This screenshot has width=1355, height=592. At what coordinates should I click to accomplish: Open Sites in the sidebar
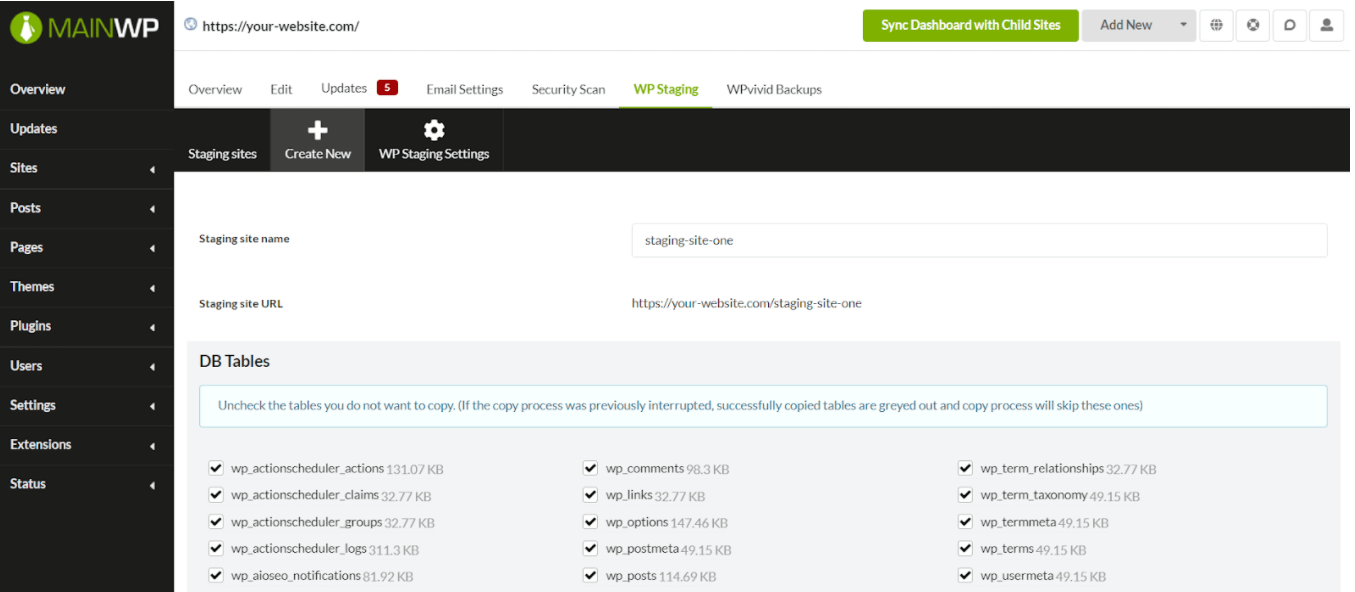(24, 168)
